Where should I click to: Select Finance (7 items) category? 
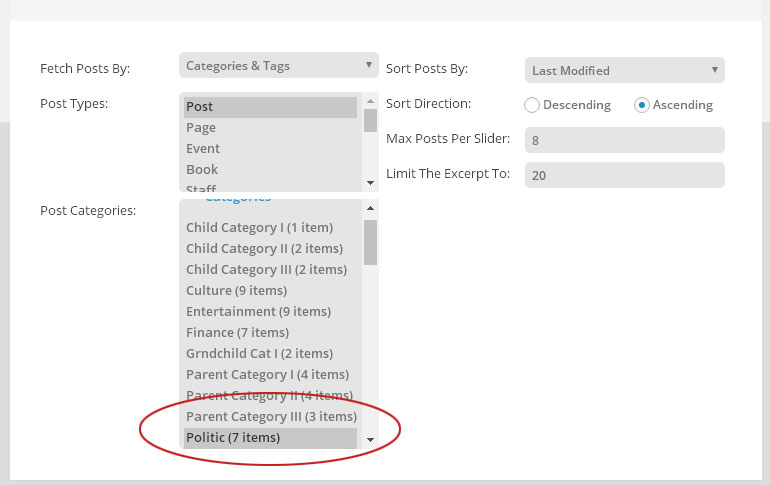point(270,333)
